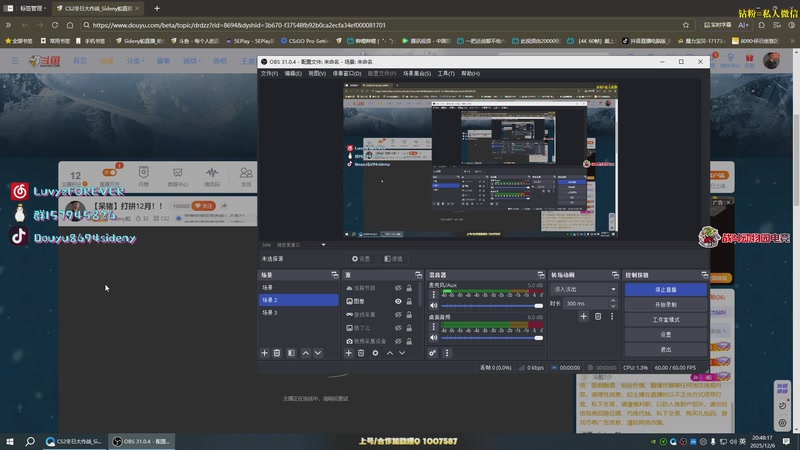
Task: Open 停靠窗口(D) menu in OBS
Action: point(347,73)
